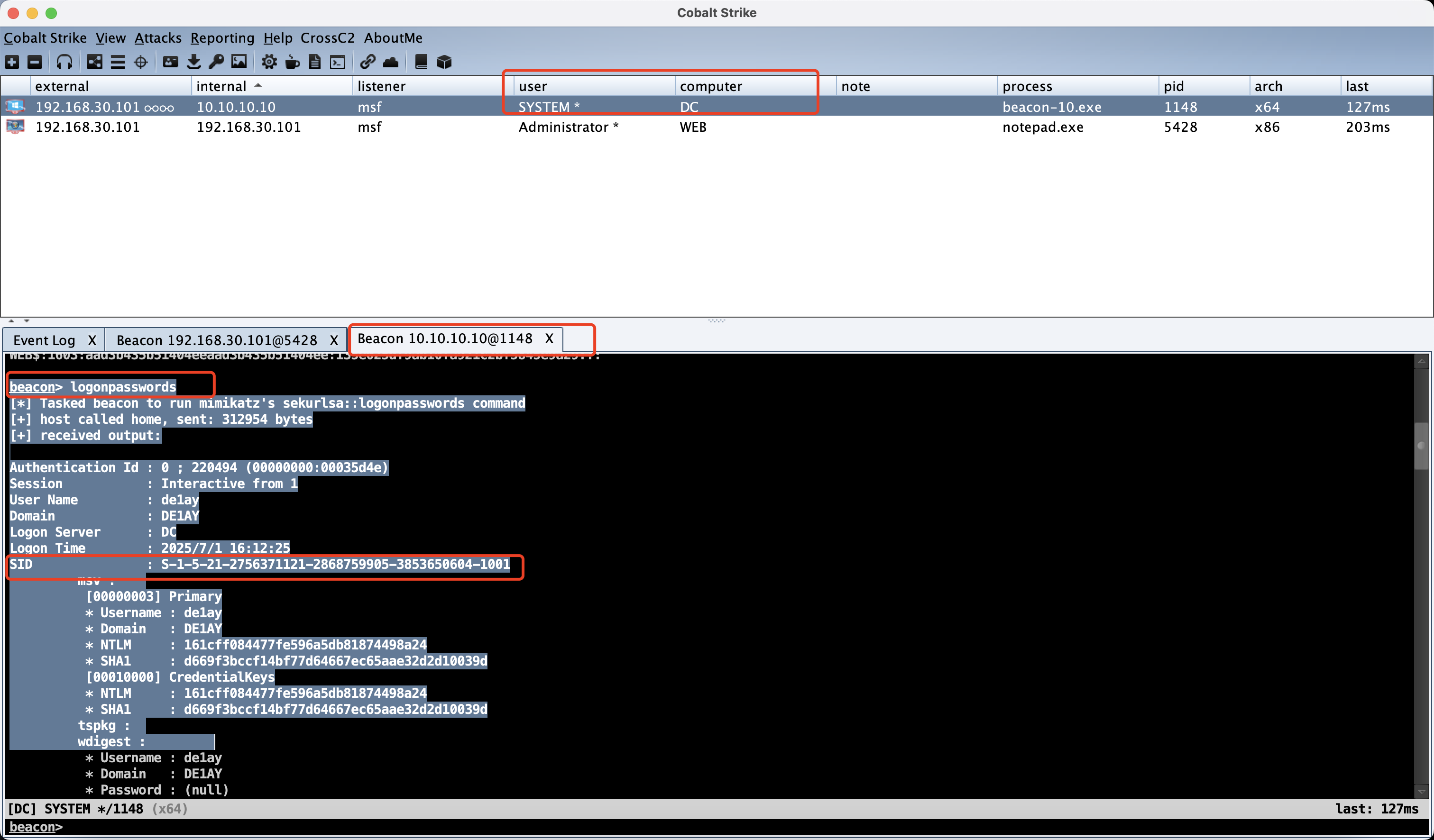Viewport: 1434px width, 840px height.
Task: Click the console scrollbar down arrow
Action: coord(1421,791)
